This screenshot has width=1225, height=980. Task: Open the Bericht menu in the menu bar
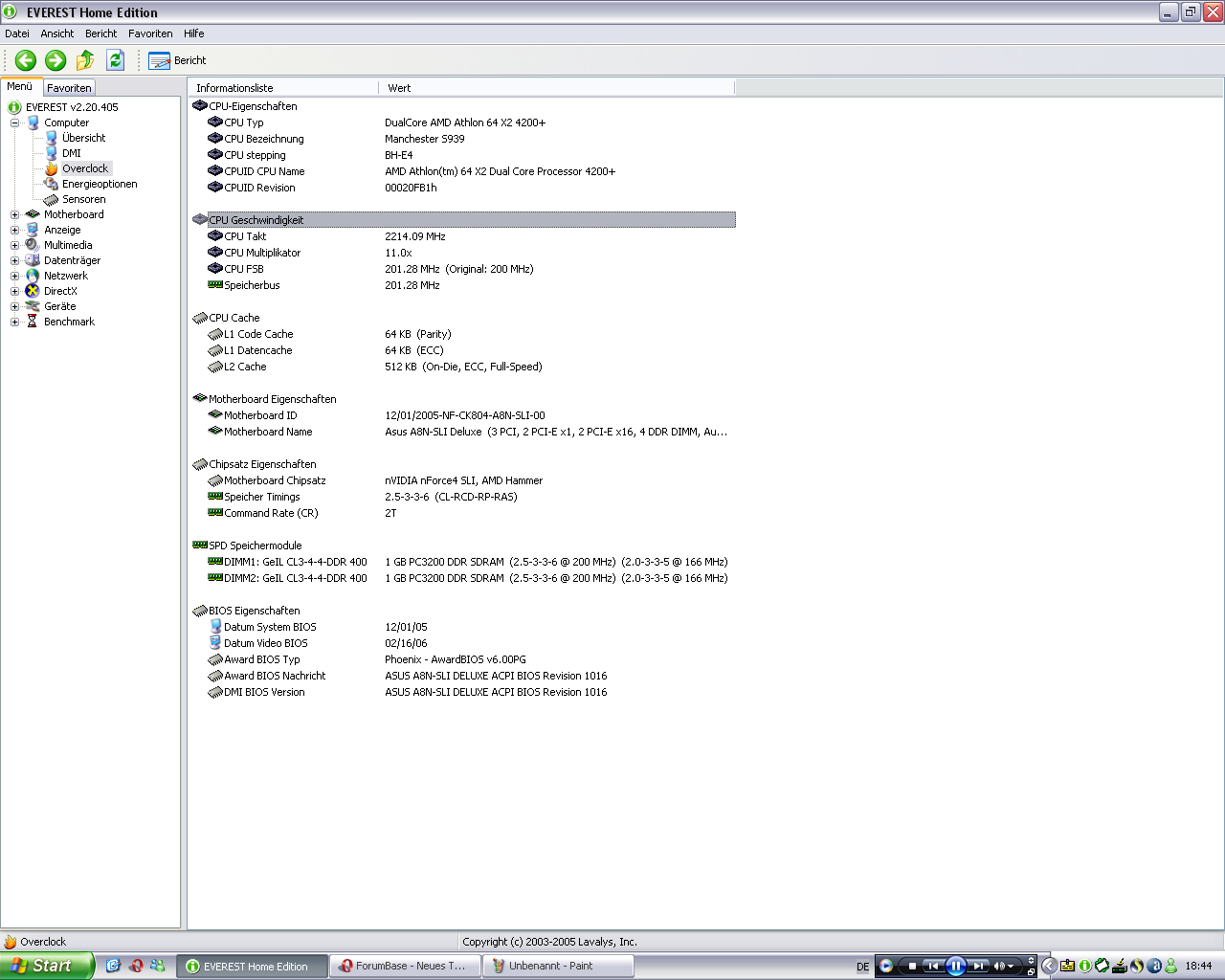tap(101, 33)
